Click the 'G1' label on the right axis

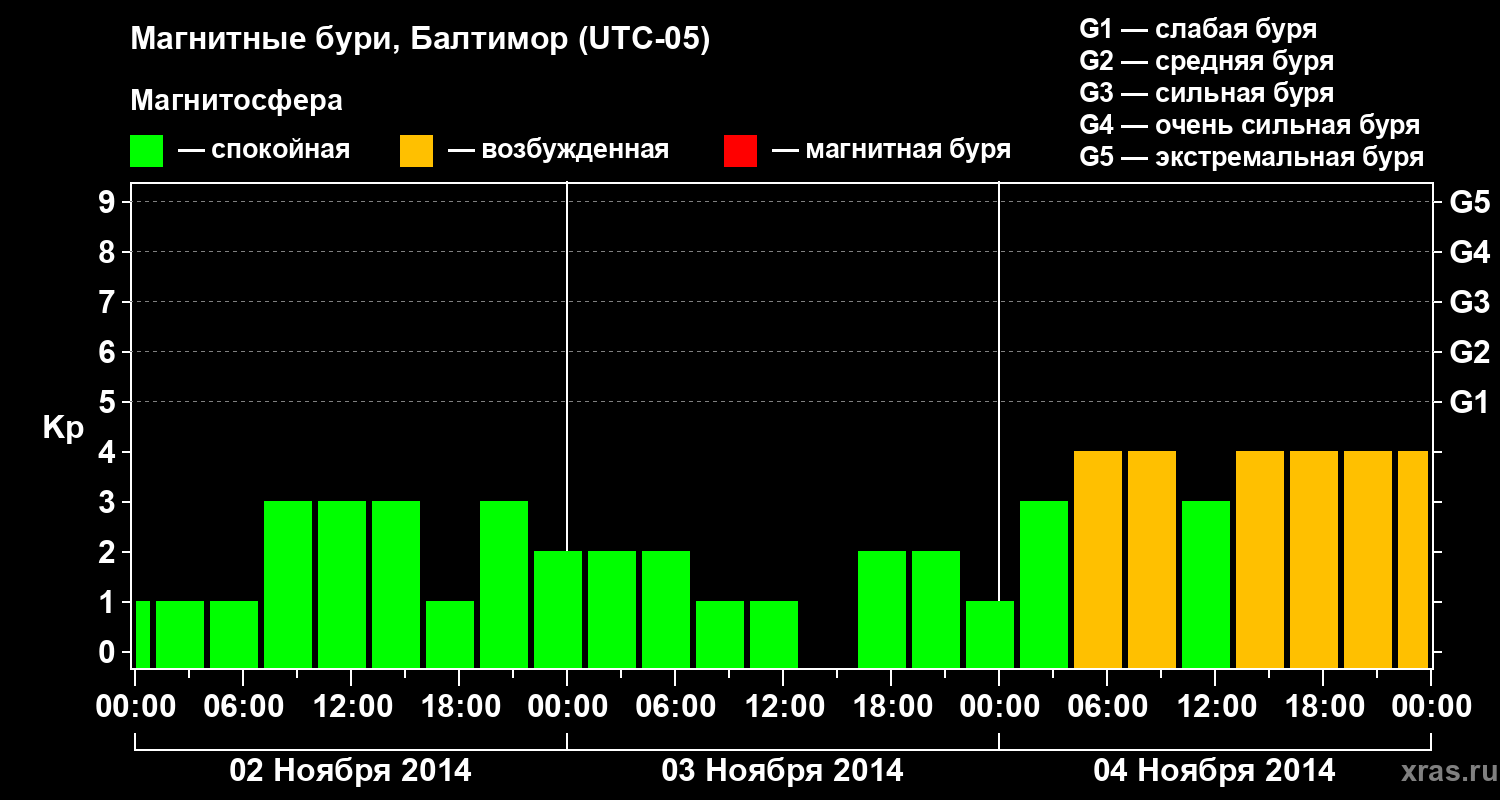click(1470, 402)
